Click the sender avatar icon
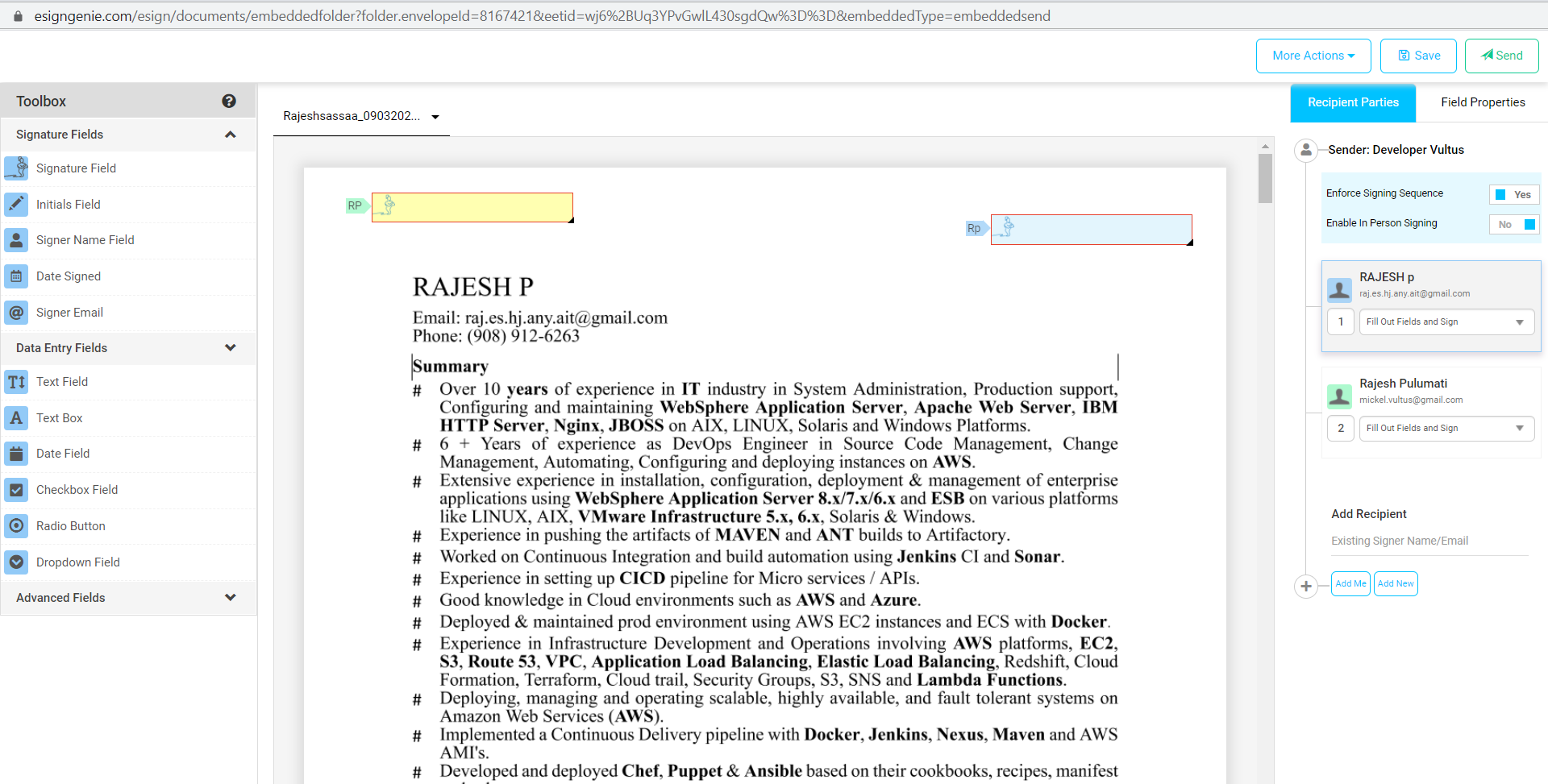The image size is (1548, 784). point(1306,150)
